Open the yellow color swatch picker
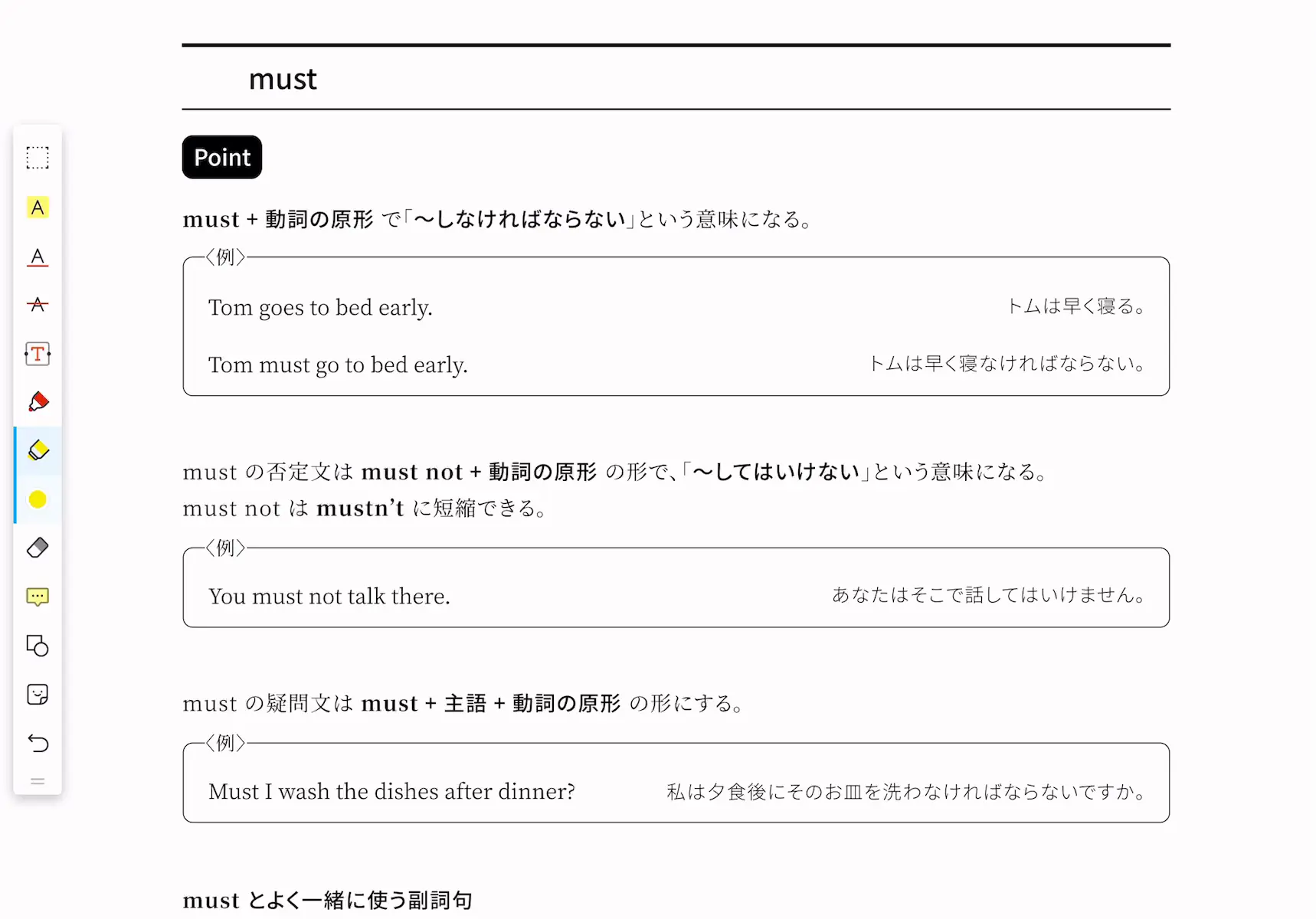The height and width of the screenshot is (919, 1316). pyautogui.click(x=38, y=499)
